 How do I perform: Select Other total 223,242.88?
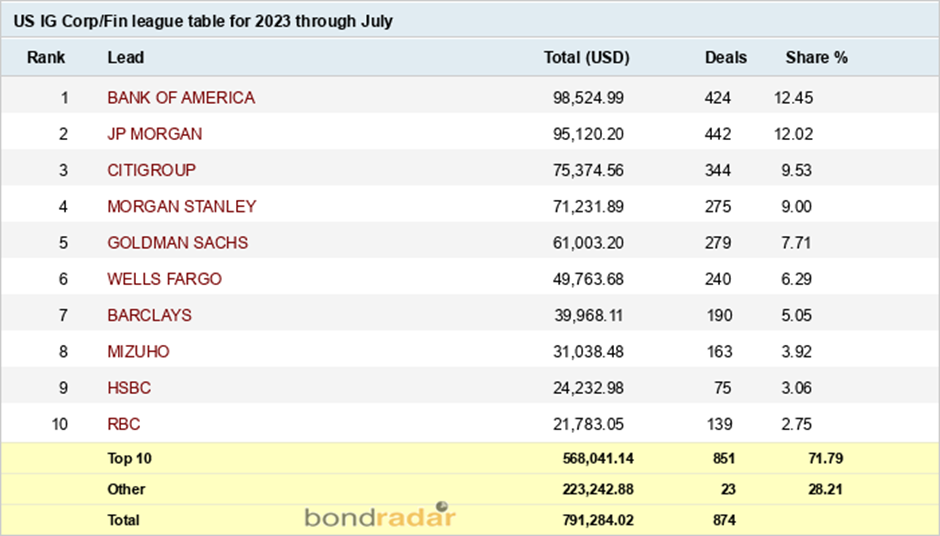(x=598, y=489)
